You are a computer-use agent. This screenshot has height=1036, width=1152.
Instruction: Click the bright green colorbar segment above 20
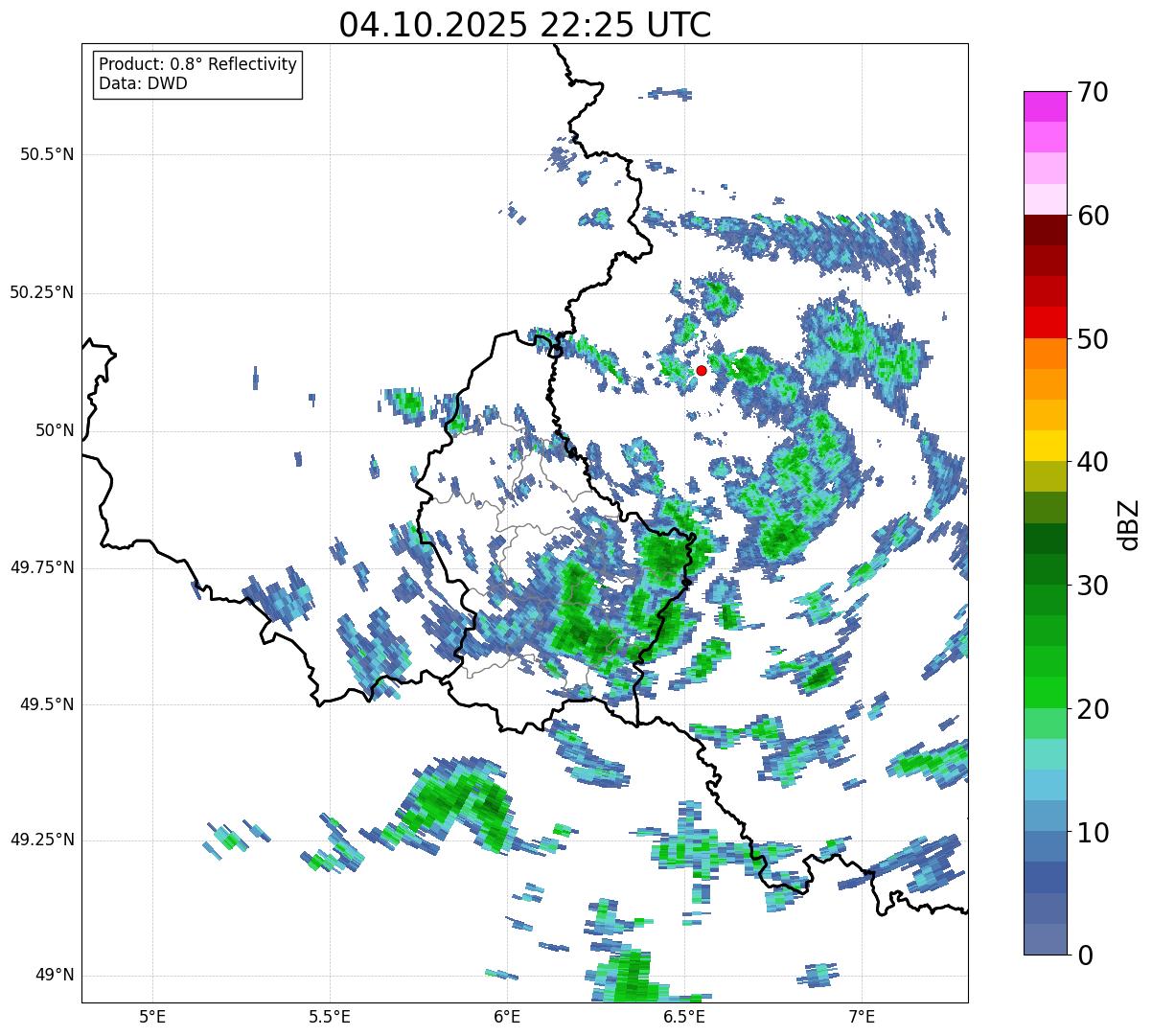(x=1045, y=693)
